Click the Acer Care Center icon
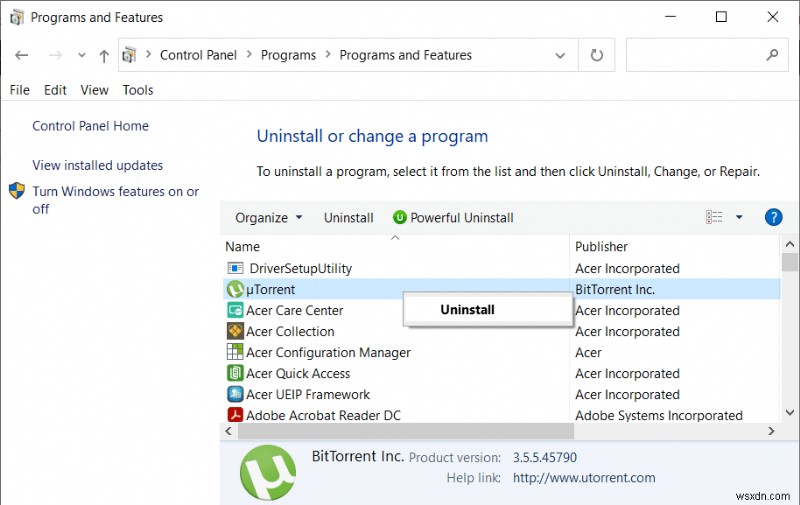 [x=235, y=310]
